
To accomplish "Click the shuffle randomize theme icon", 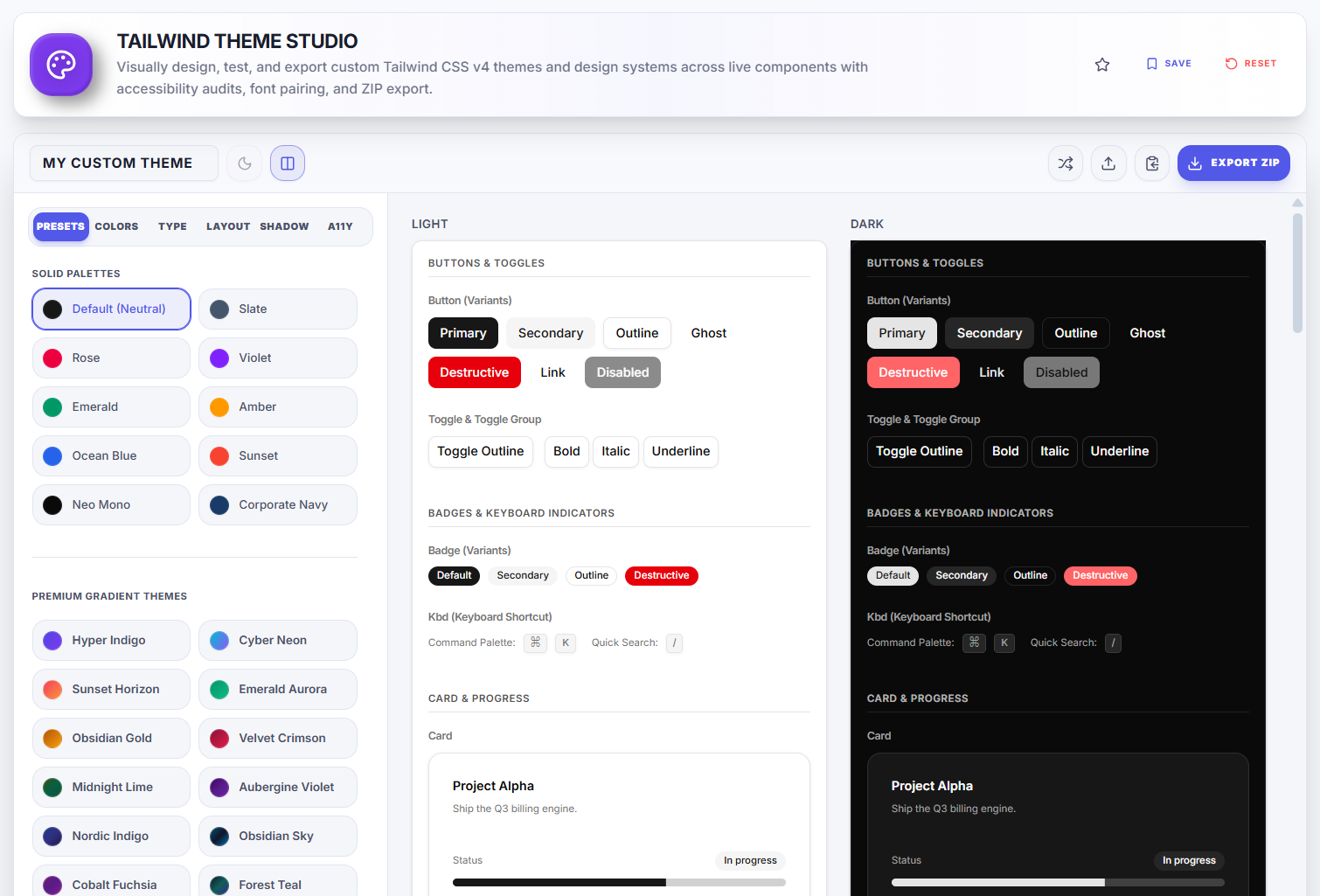I will coord(1066,163).
